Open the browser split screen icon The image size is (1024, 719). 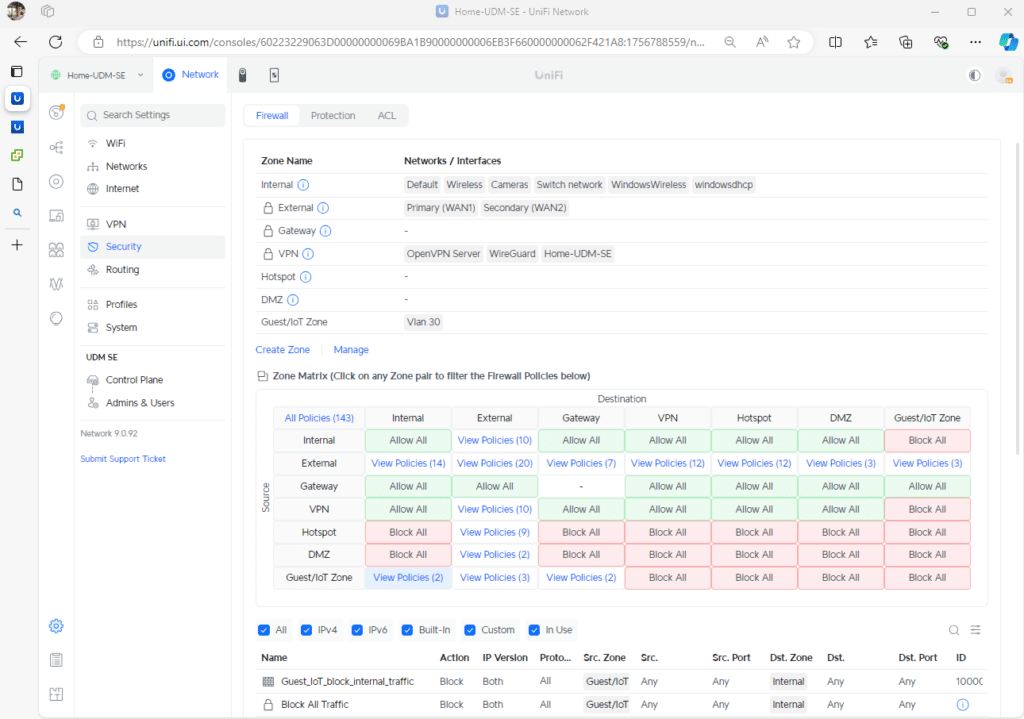pyautogui.click(x=835, y=42)
